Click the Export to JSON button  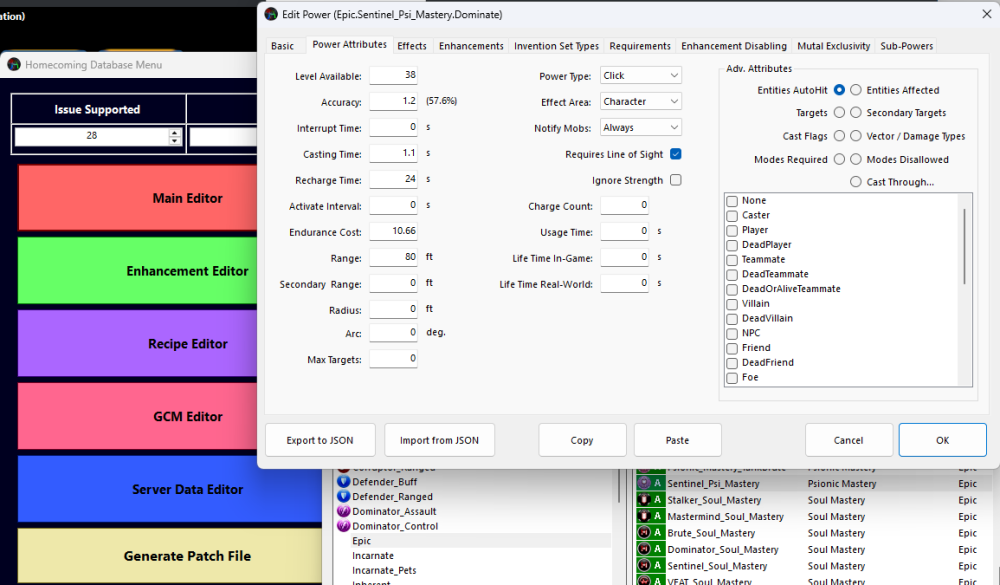[x=321, y=440]
